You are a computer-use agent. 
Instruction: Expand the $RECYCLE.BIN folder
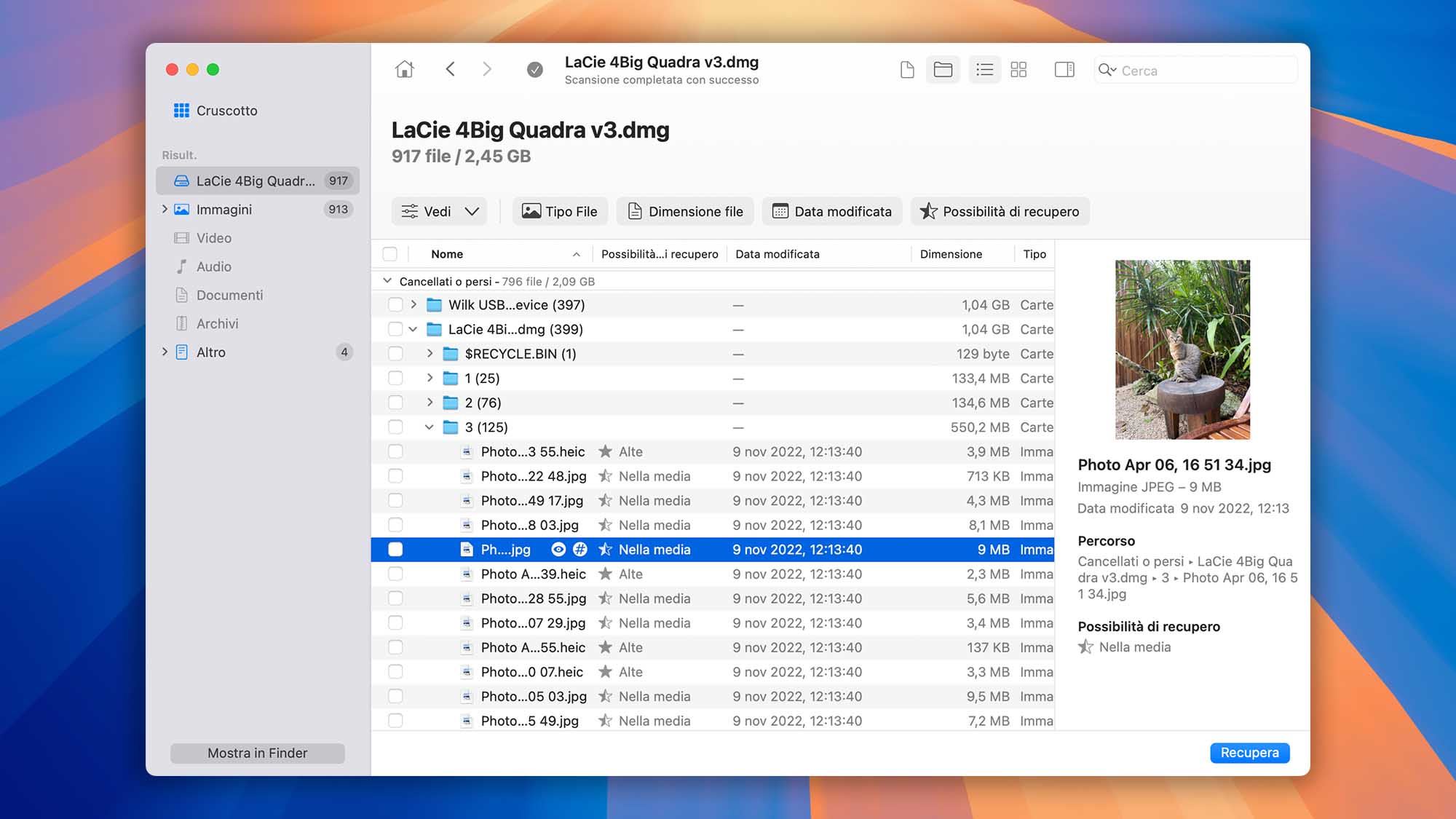click(x=430, y=354)
